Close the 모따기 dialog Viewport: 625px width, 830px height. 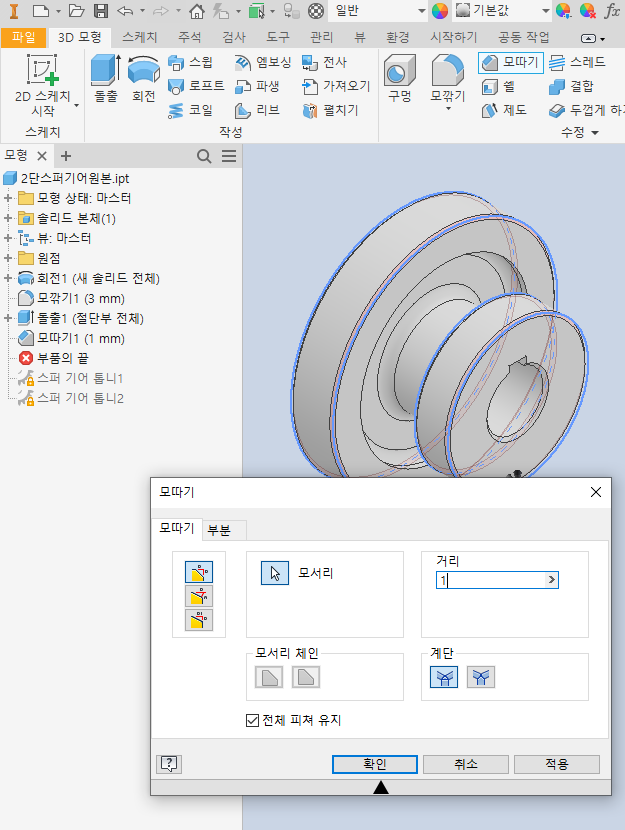[595, 492]
